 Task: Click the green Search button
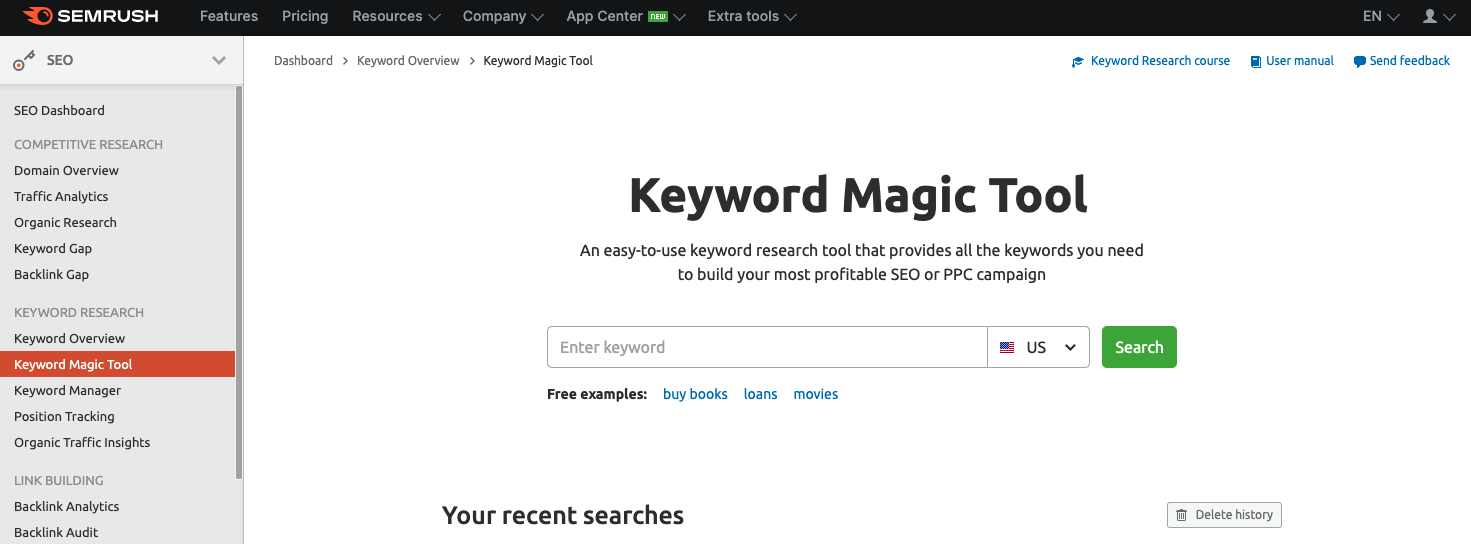[x=1139, y=347]
